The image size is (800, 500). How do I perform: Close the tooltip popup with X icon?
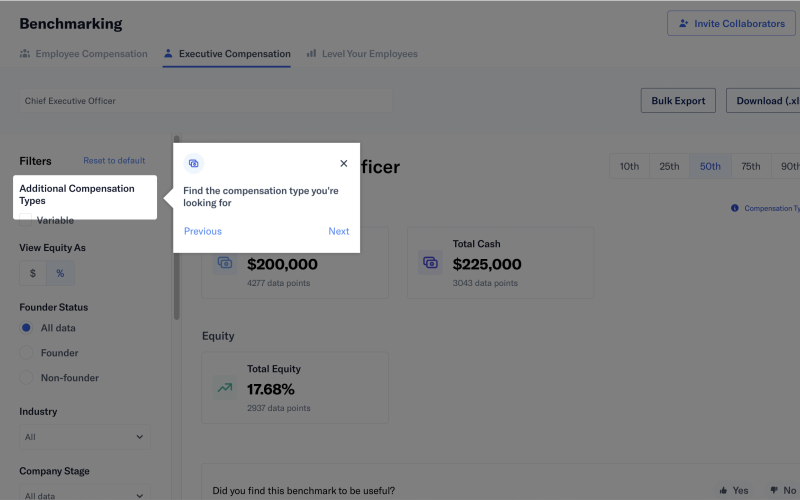pyautogui.click(x=344, y=163)
